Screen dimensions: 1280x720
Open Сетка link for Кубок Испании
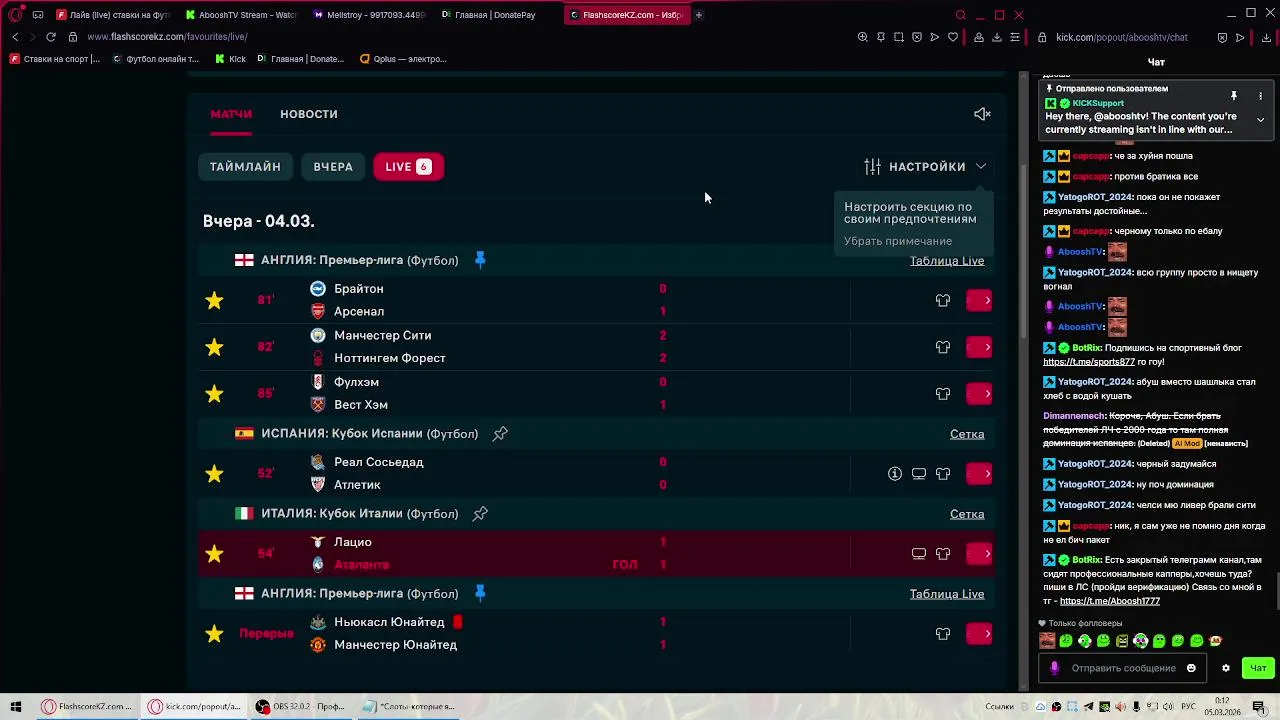point(967,434)
